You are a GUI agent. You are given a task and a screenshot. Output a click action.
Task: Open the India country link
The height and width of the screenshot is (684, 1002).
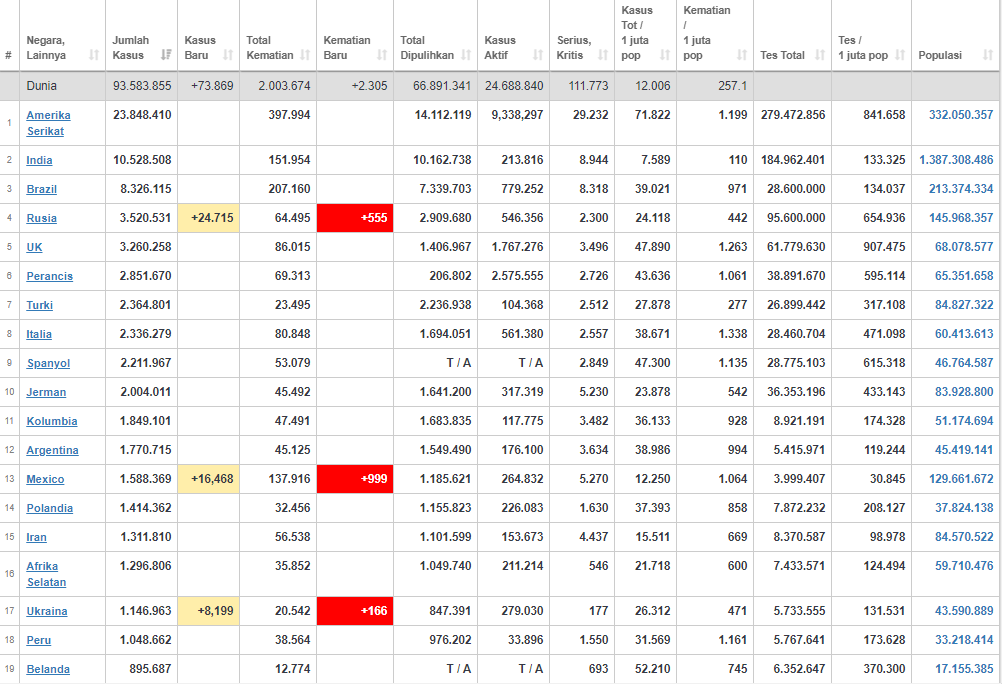click(x=39, y=160)
